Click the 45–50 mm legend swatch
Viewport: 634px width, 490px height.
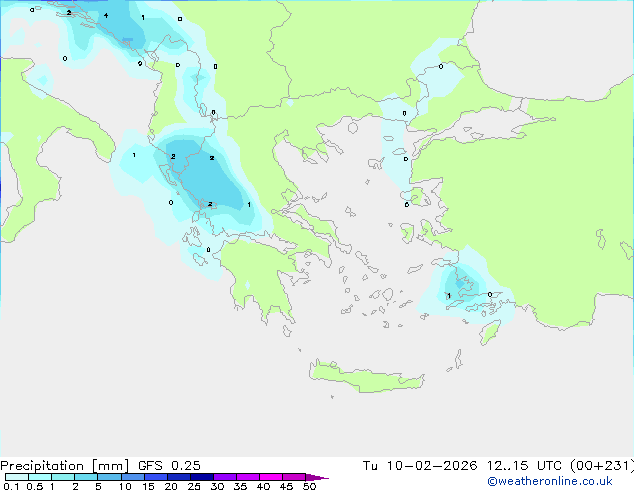[294, 477]
